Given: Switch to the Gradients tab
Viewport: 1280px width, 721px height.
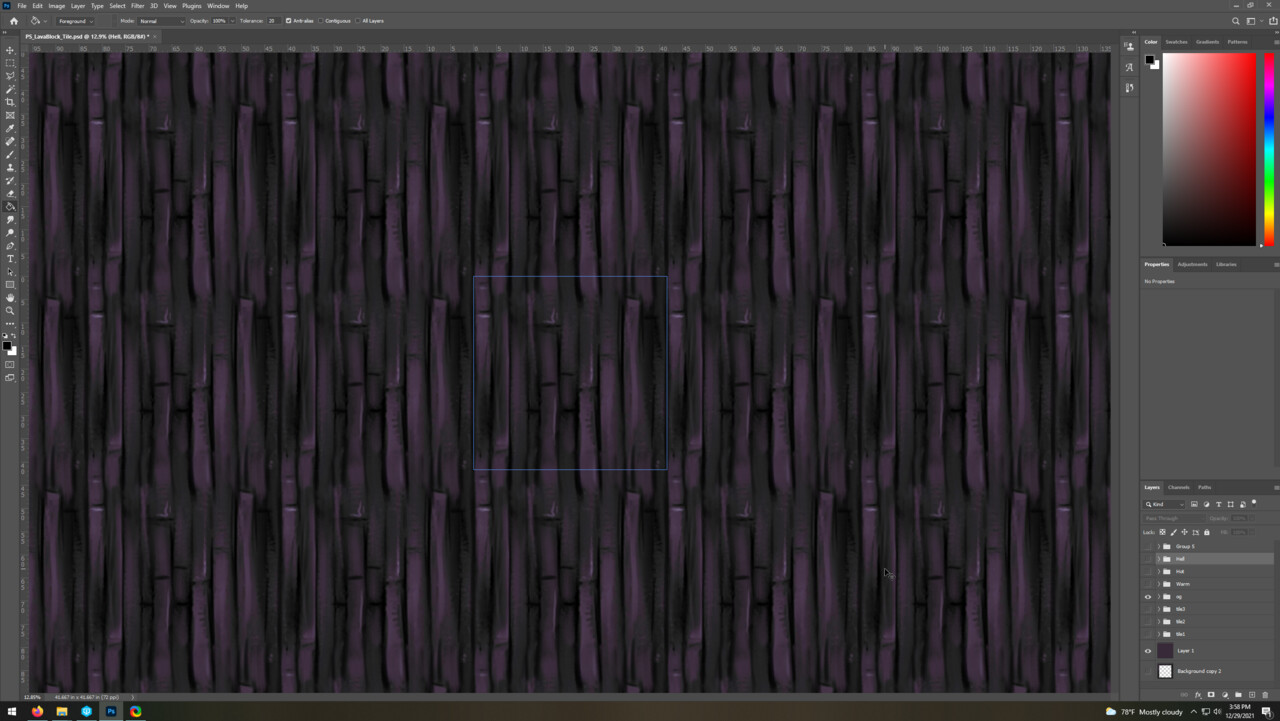Looking at the screenshot, I should coord(1208,42).
